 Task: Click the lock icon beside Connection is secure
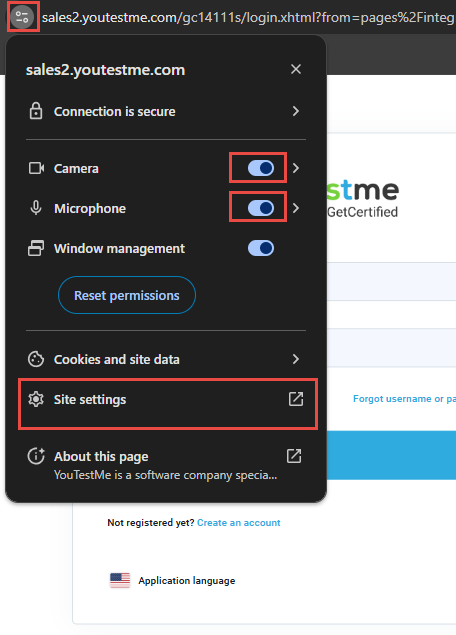pos(36,111)
